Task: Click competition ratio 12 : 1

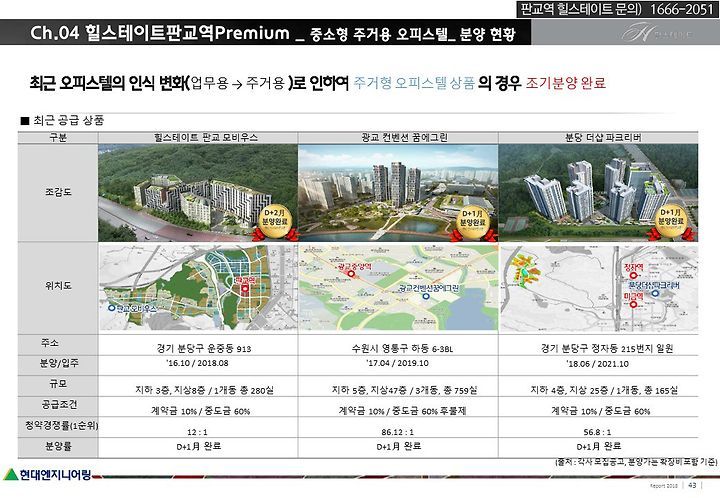Action: (x=197, y=432)
